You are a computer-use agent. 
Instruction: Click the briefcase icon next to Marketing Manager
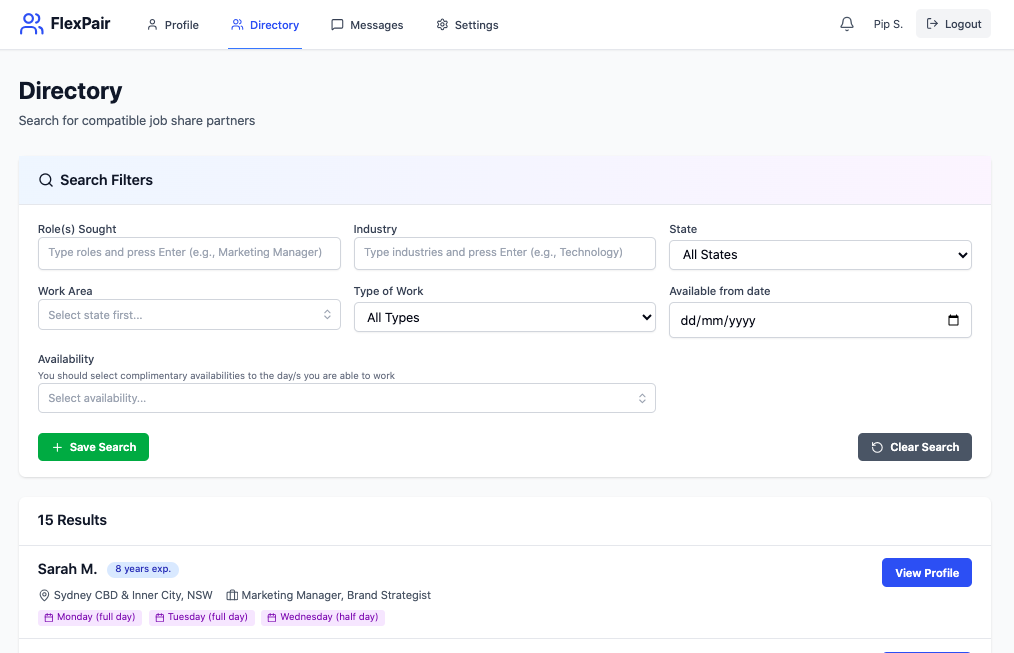click(x=232, y=595)
